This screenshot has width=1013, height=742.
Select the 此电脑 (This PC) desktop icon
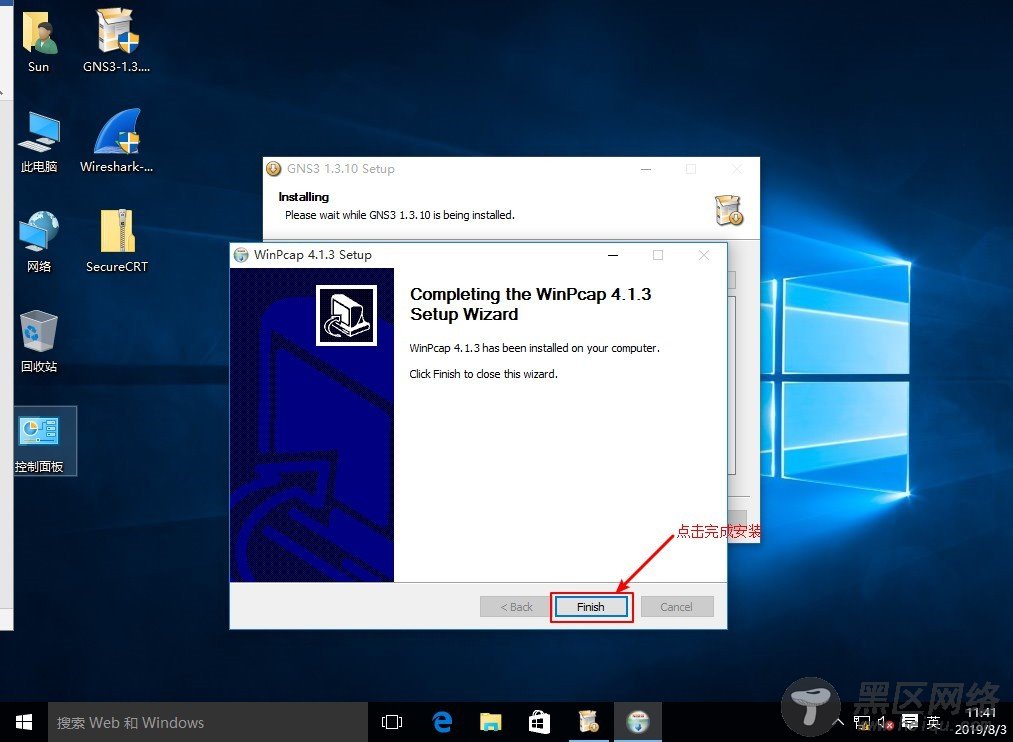[x=39, y=141]
